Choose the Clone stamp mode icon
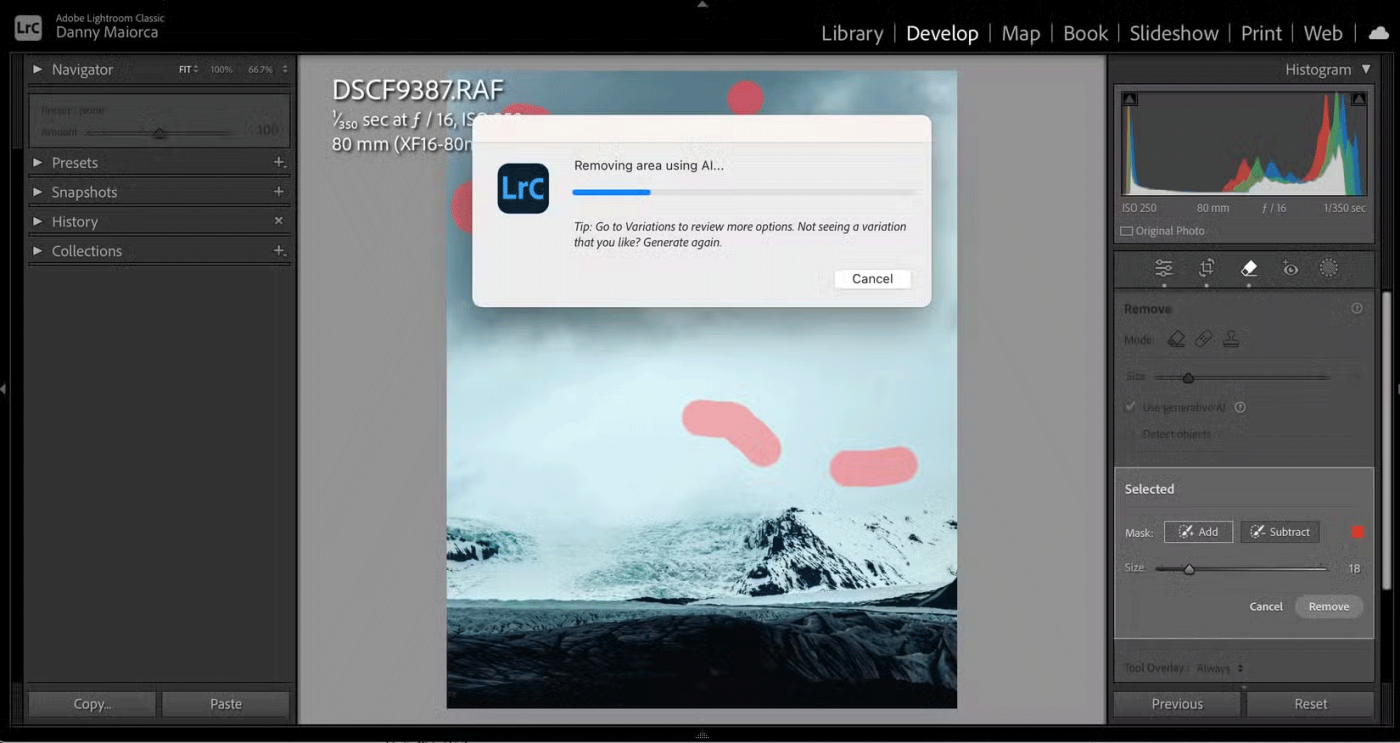 1231,340
